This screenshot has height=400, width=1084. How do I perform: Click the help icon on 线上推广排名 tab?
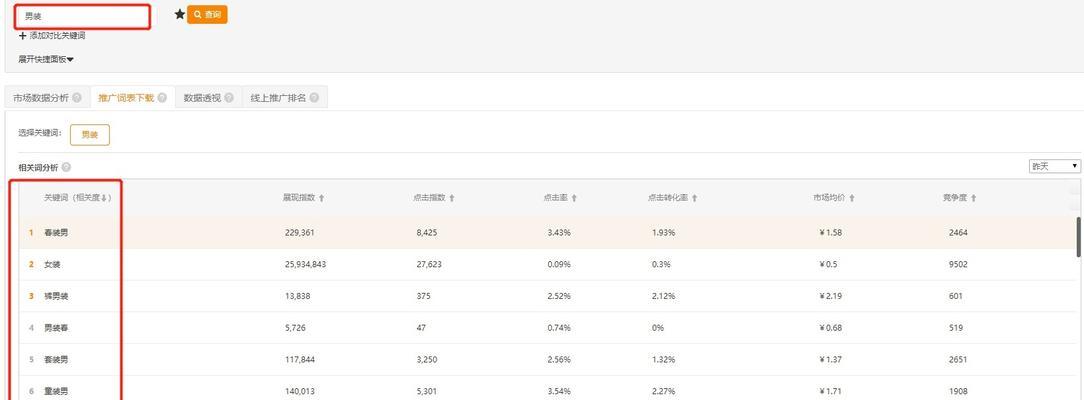314,98
